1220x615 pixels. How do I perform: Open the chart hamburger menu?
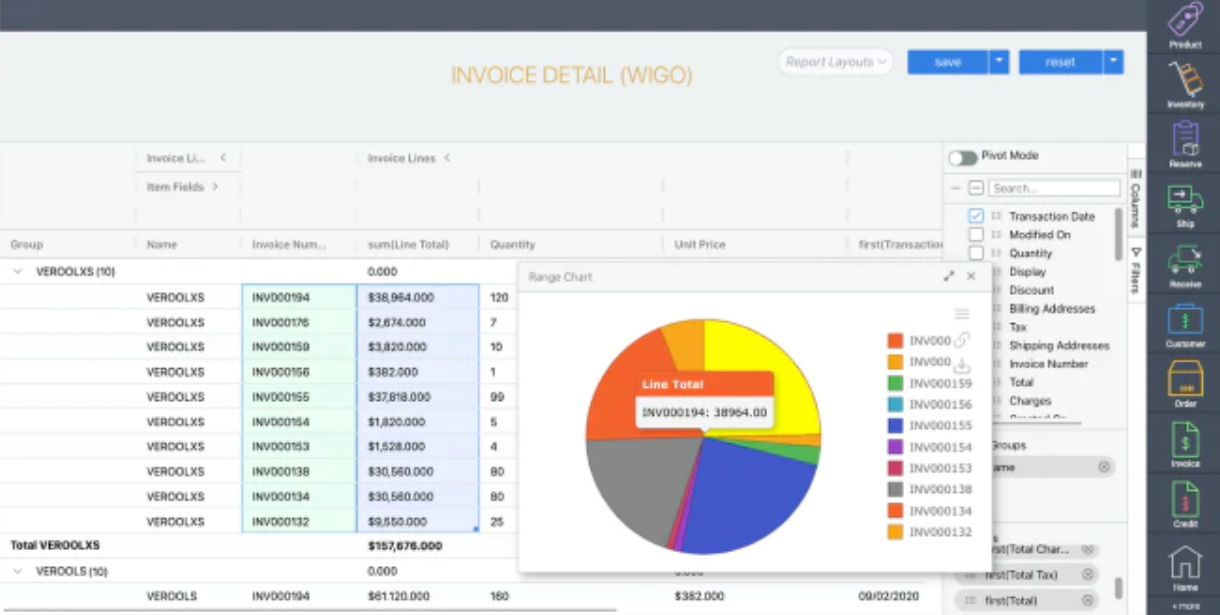point(962,314)
